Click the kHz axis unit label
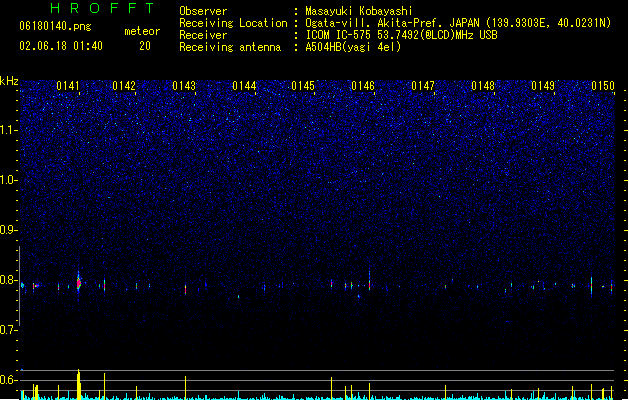Screen dimensions: 629x400 [9, 81]
